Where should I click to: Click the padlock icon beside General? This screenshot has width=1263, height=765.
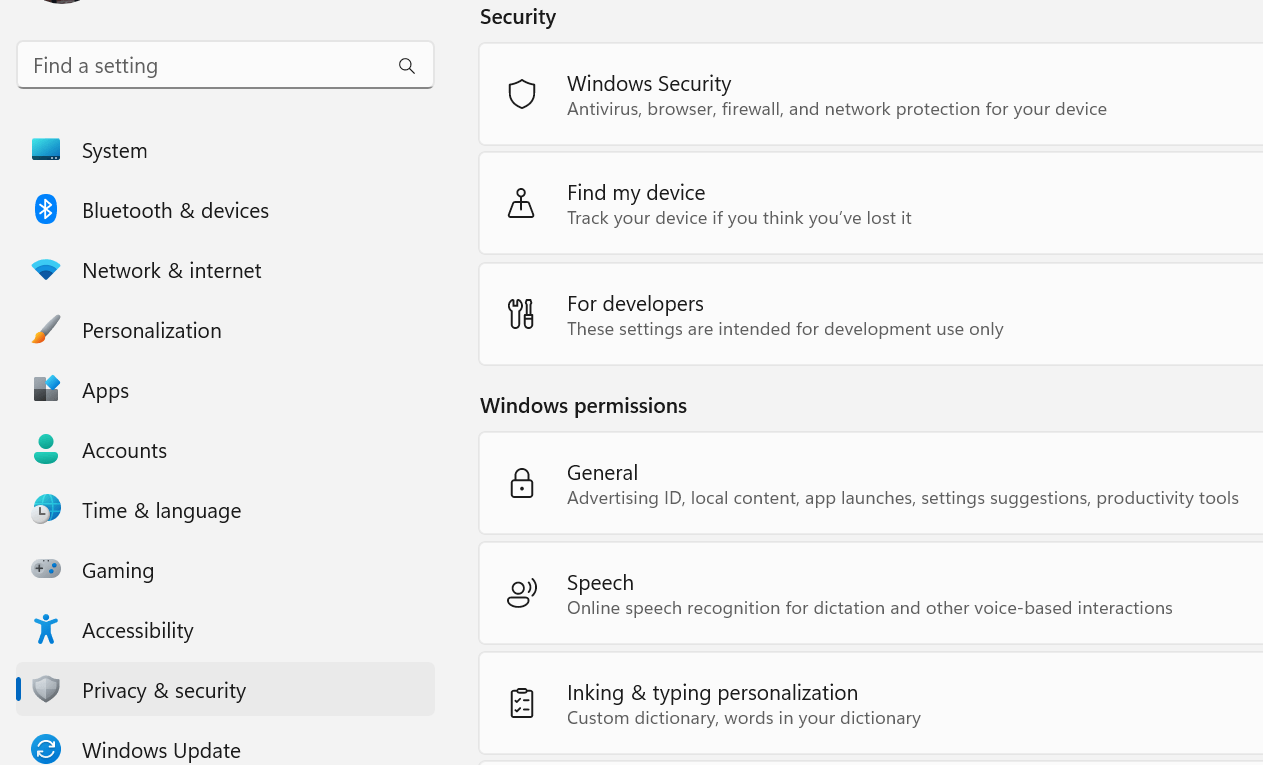pyautogui.click(x=522, y=483)
